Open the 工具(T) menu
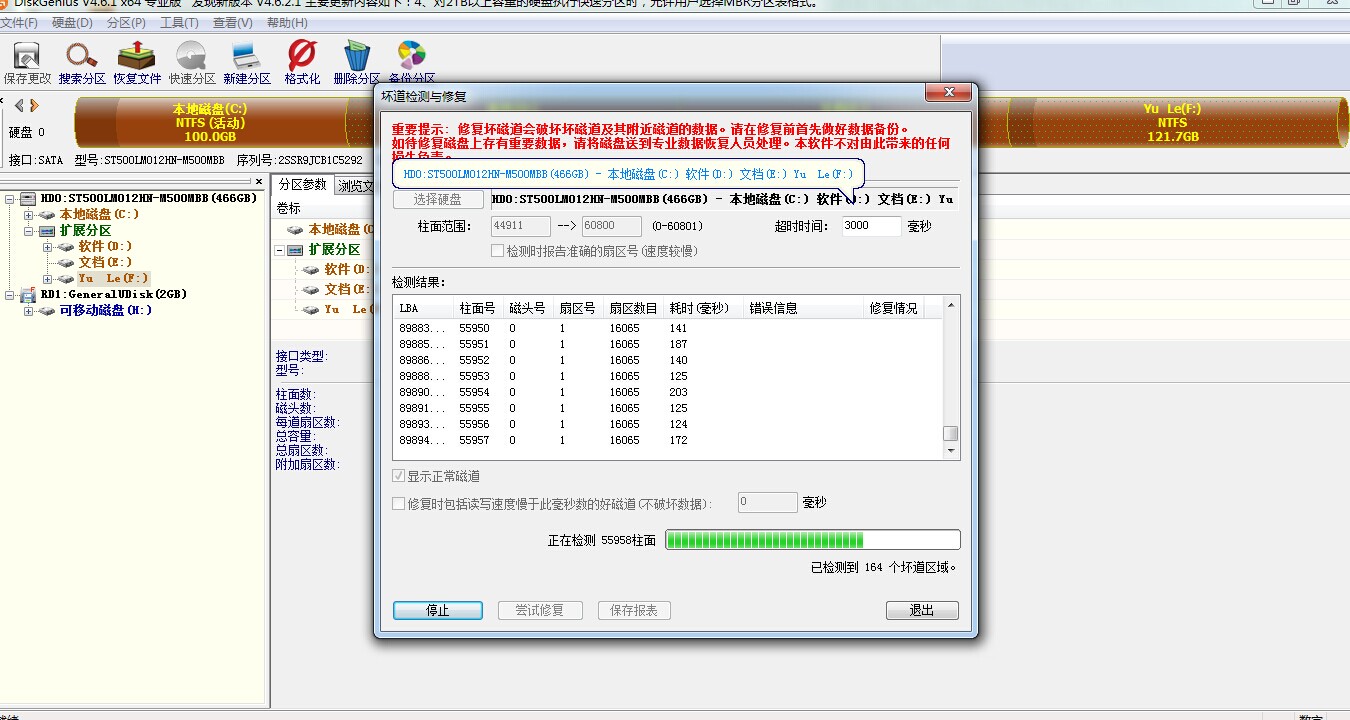 tap(179, 23)
